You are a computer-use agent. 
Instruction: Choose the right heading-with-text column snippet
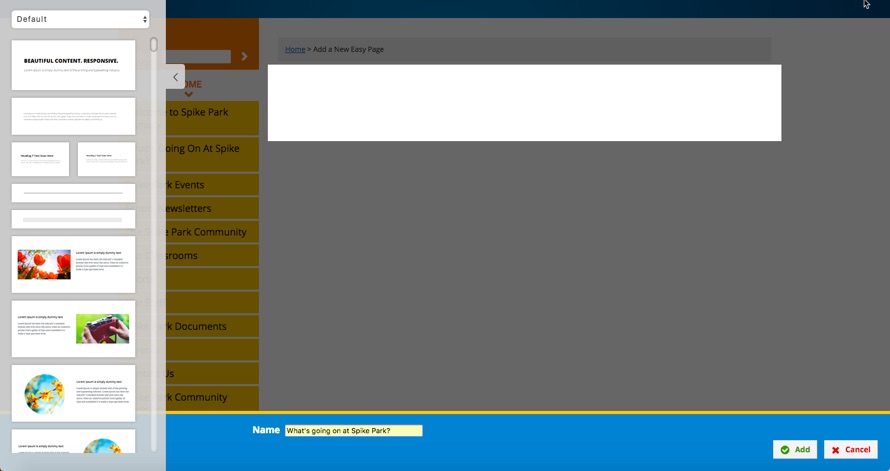(106, 159)
